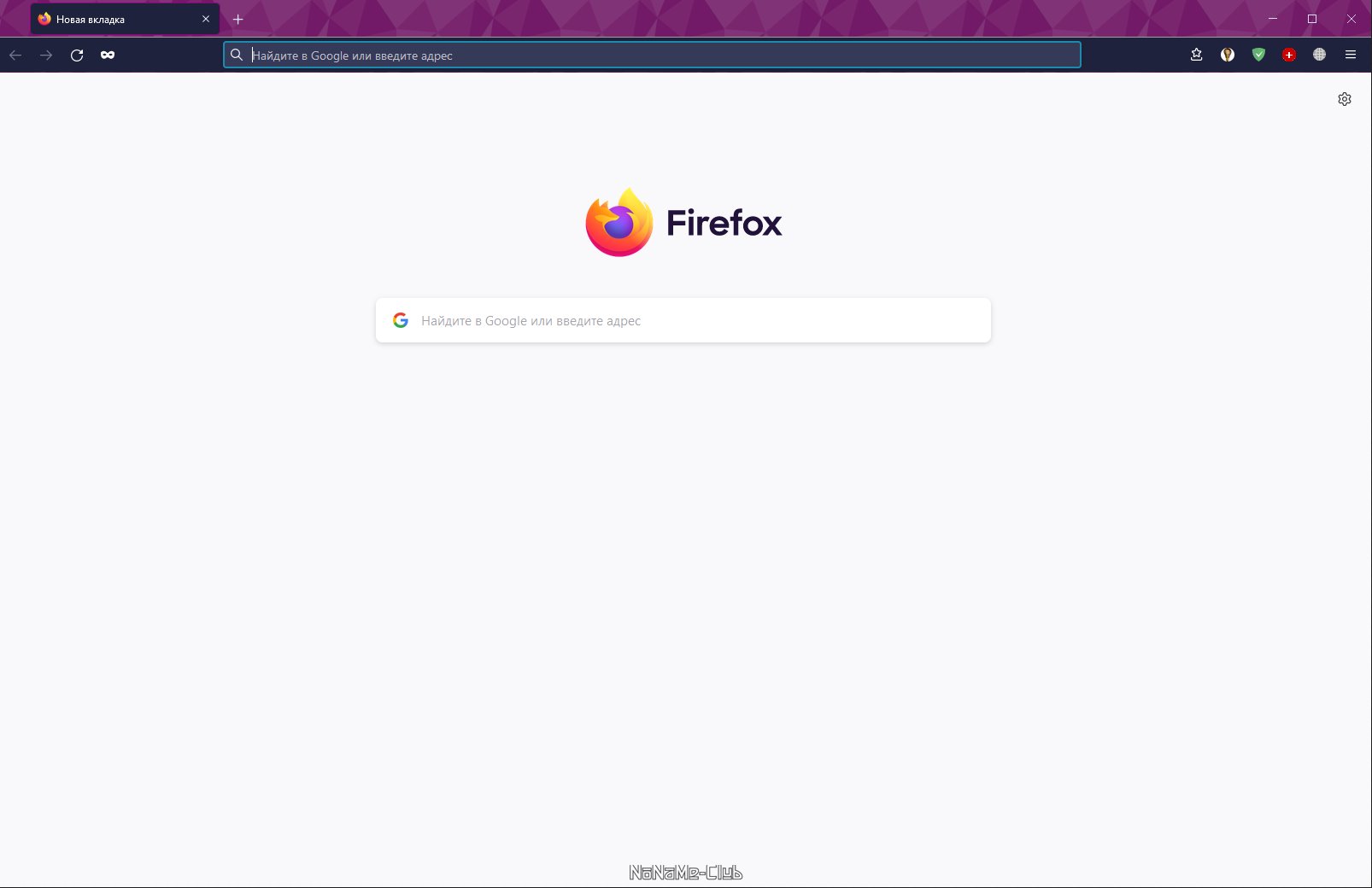Click the Google G logo in search box

pyautogui.click(x=401, y=320)
